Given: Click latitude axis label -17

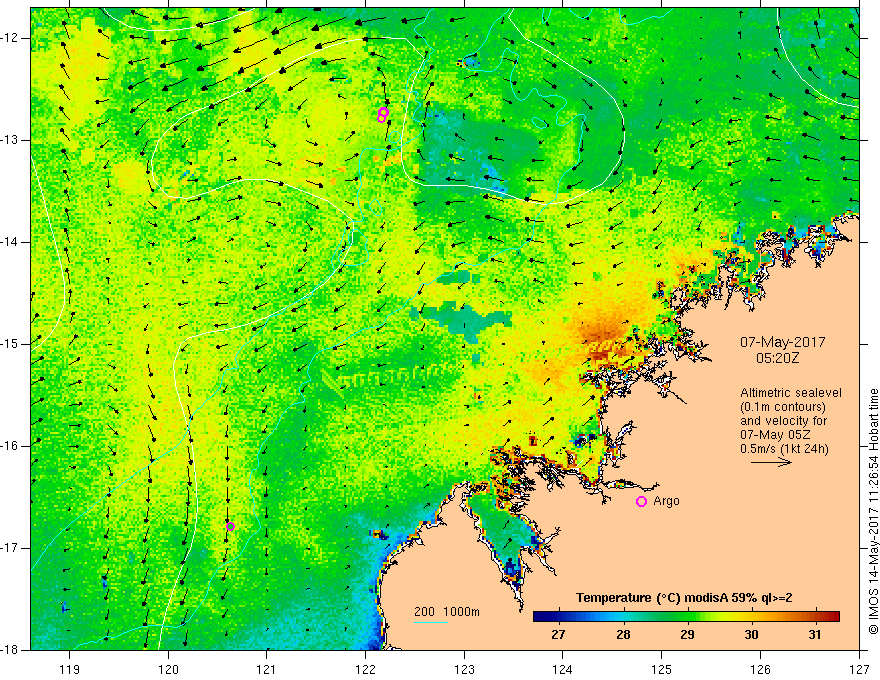Looking at the screenshot, I should click(10, 548).
